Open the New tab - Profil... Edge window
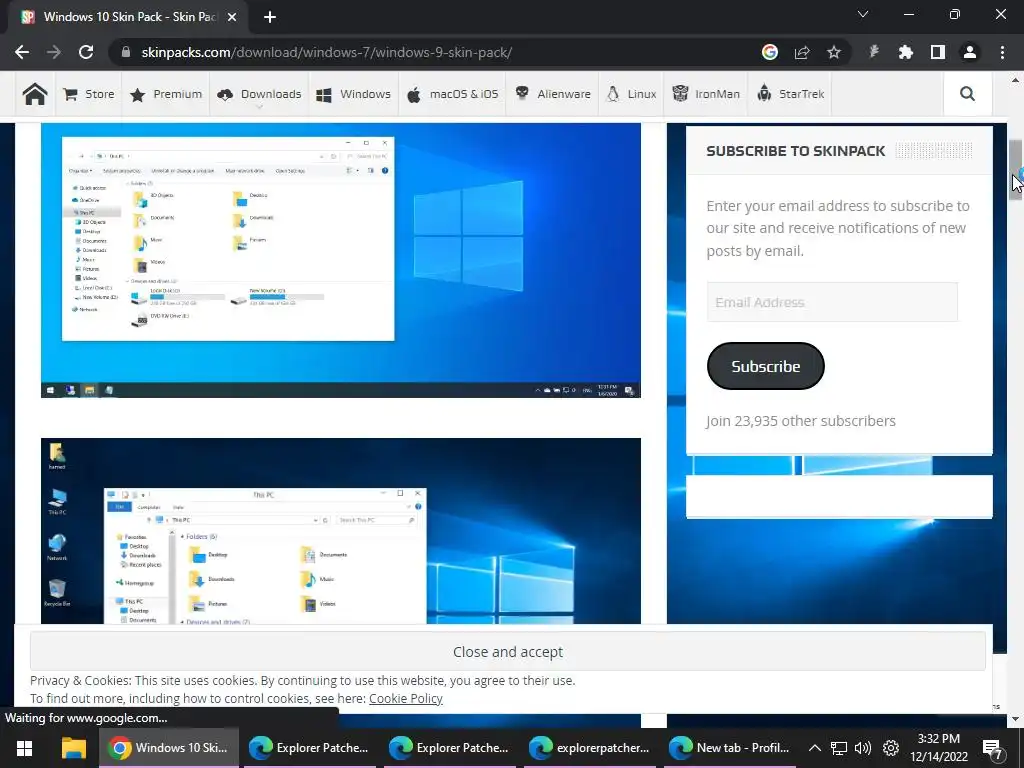The image size is (1024, 768). pyautogui.click(x=730, y=748)
